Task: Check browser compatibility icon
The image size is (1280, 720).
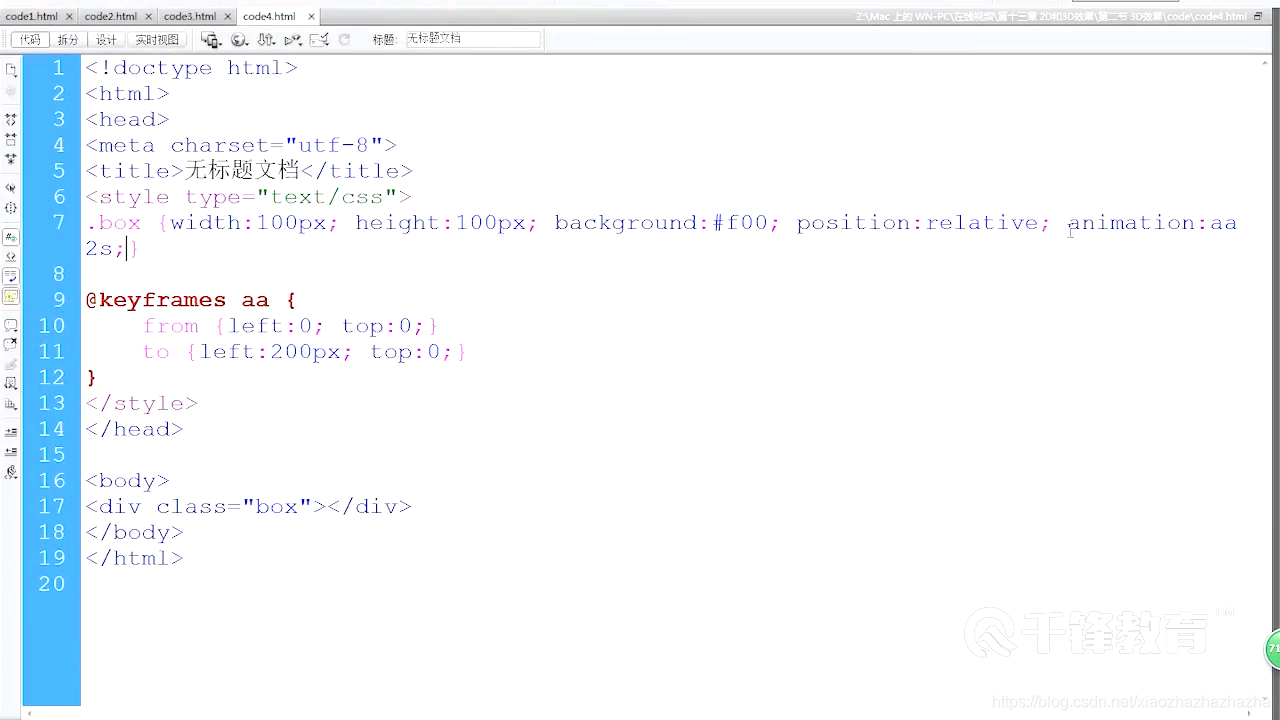Action: [x=320, y=39]
